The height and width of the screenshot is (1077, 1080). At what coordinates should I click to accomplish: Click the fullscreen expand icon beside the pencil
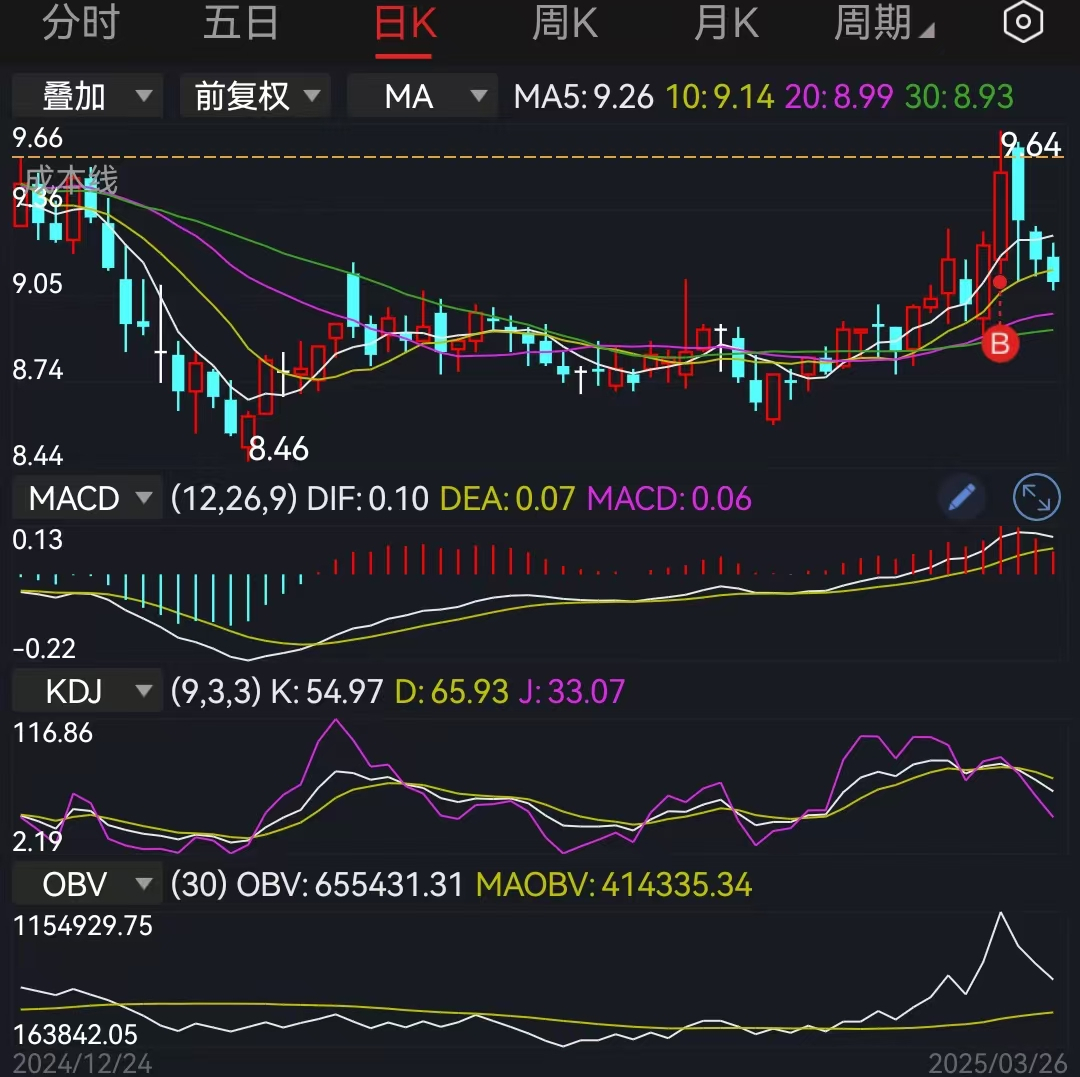(x=1036, y=497)
